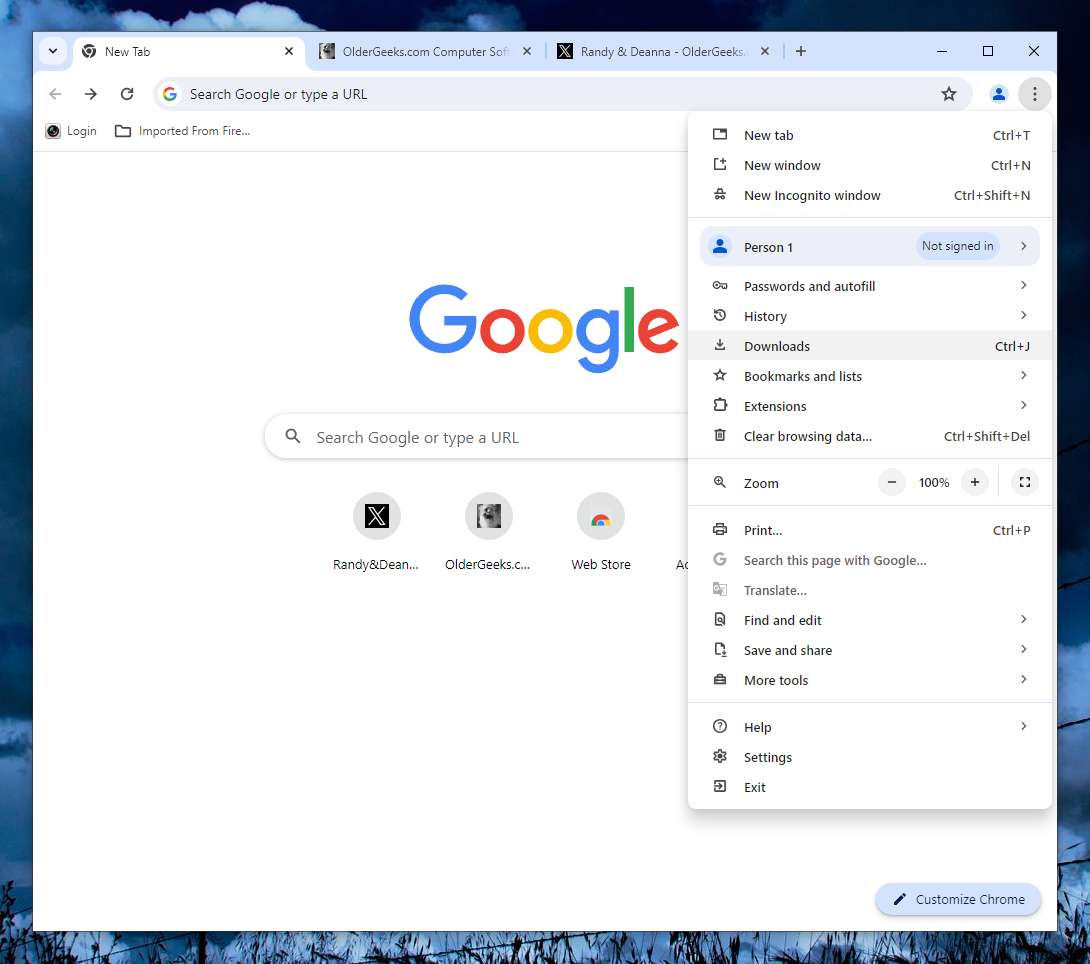Viewport: 1090px width, 964px height.
Task: Click the gear icon beside Settings
Action: (x=720, y=756)
